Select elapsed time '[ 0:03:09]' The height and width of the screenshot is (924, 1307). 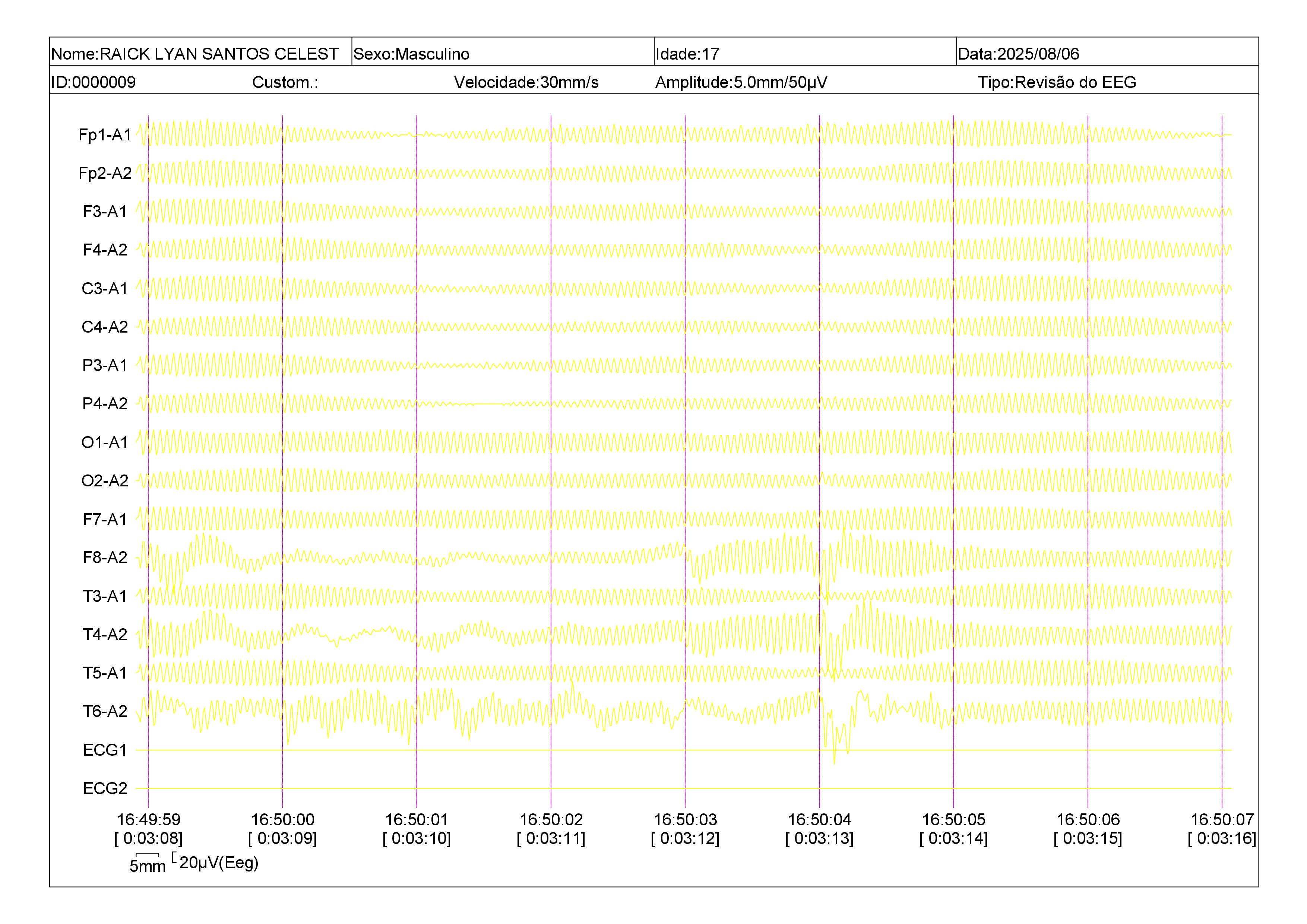pyautogui.click(x=283, y=839)
